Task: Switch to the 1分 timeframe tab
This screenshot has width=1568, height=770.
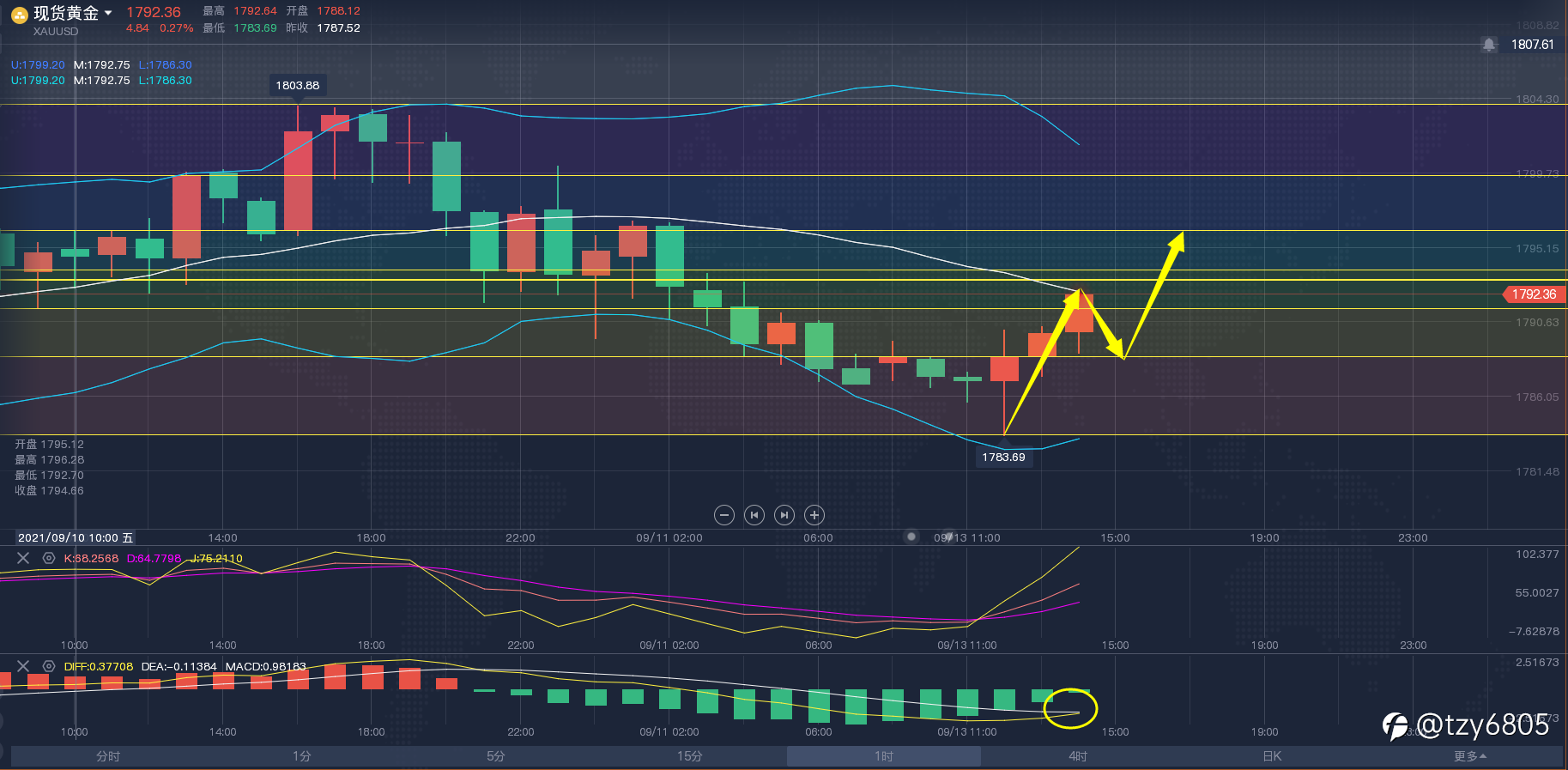Action: (x=302, y=756)
